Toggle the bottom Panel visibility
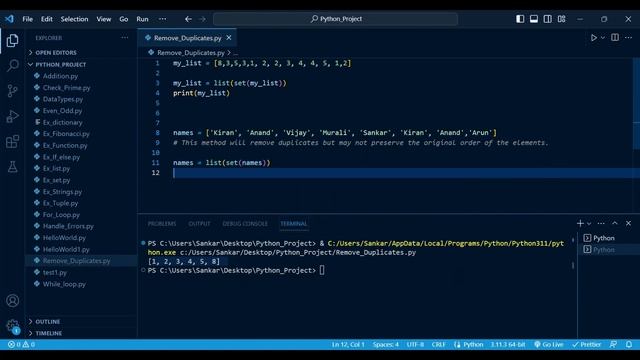640x360 pixels. click(534, 19)
